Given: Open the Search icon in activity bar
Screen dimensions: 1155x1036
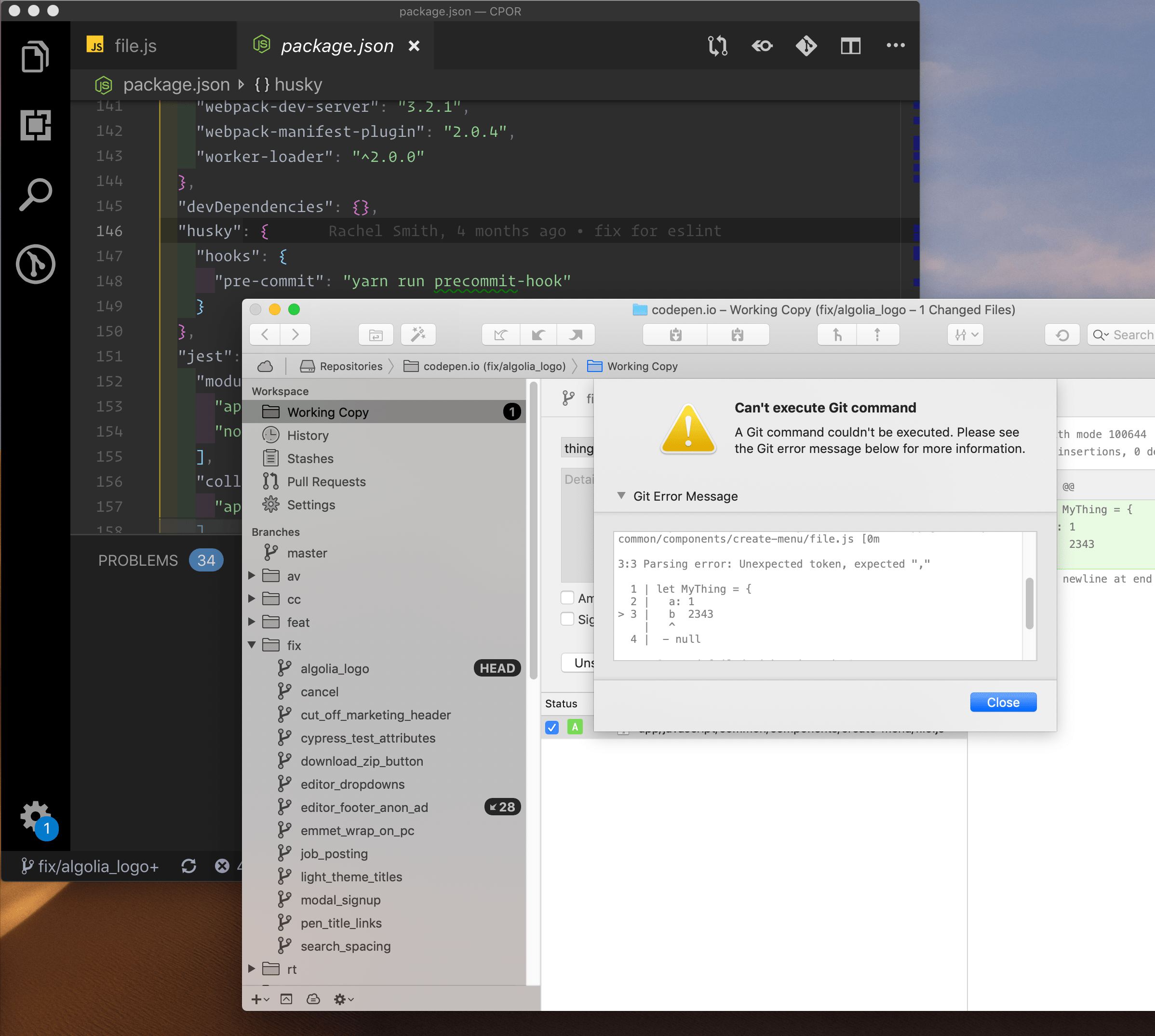Looking at the screenshot, I should click(35, 194).
